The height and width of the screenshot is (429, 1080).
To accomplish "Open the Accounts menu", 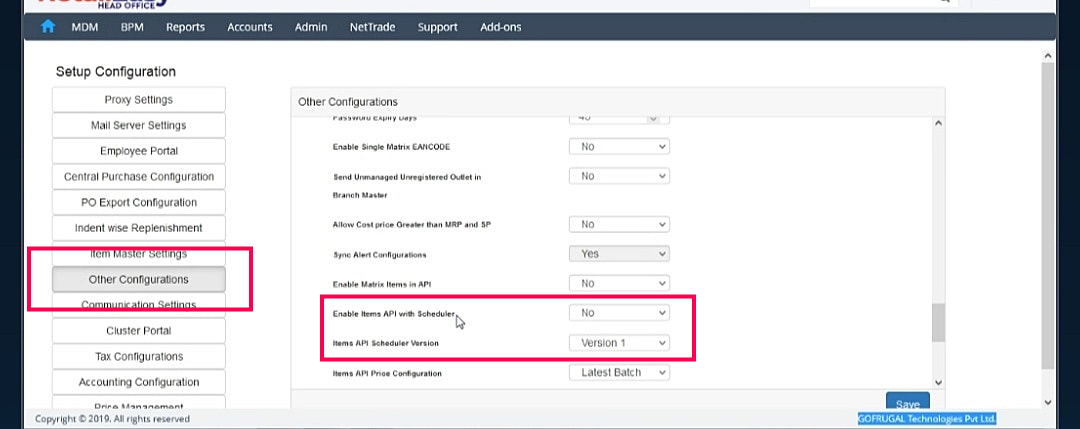I will click(x=250, y=27).
